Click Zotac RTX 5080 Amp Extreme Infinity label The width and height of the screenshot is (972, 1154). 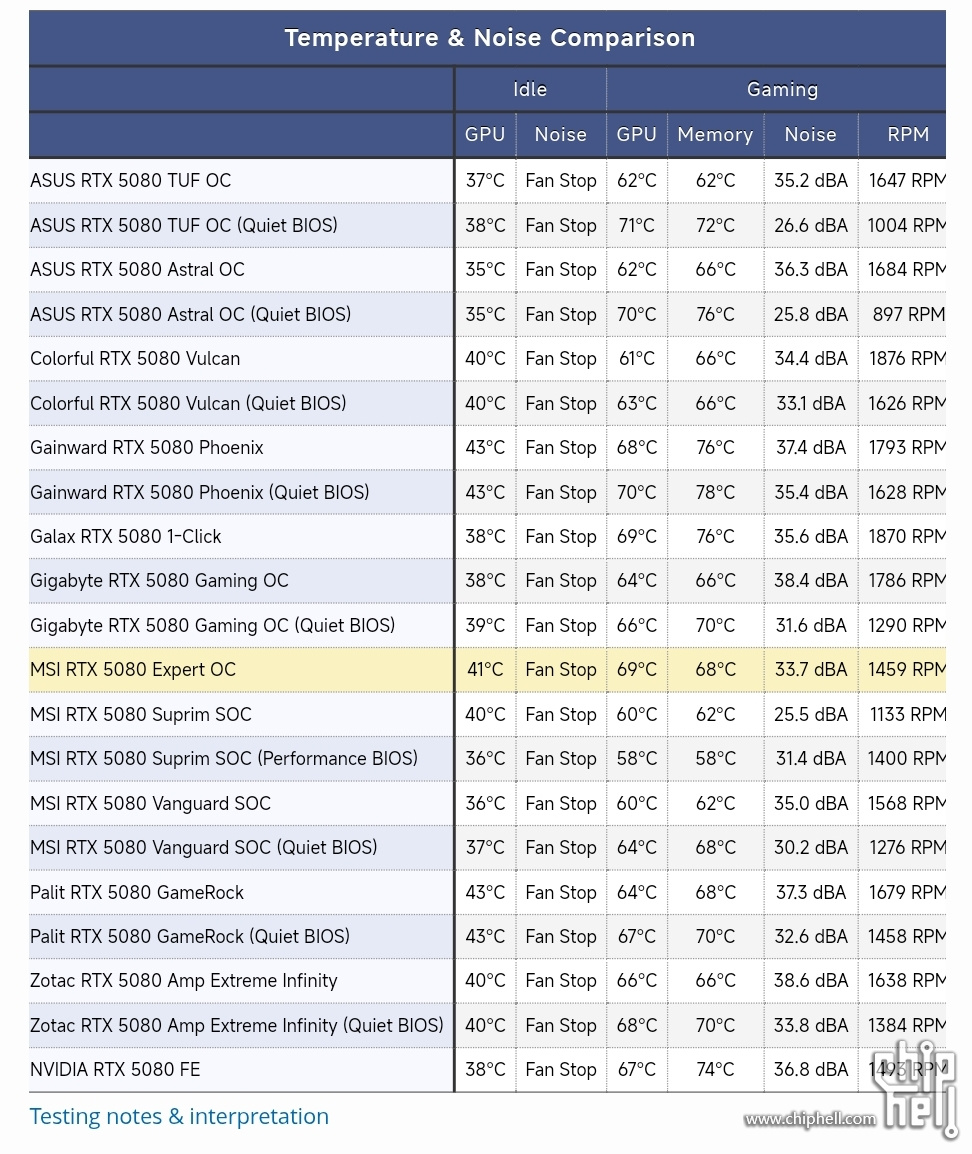click(x=183, y=981)
